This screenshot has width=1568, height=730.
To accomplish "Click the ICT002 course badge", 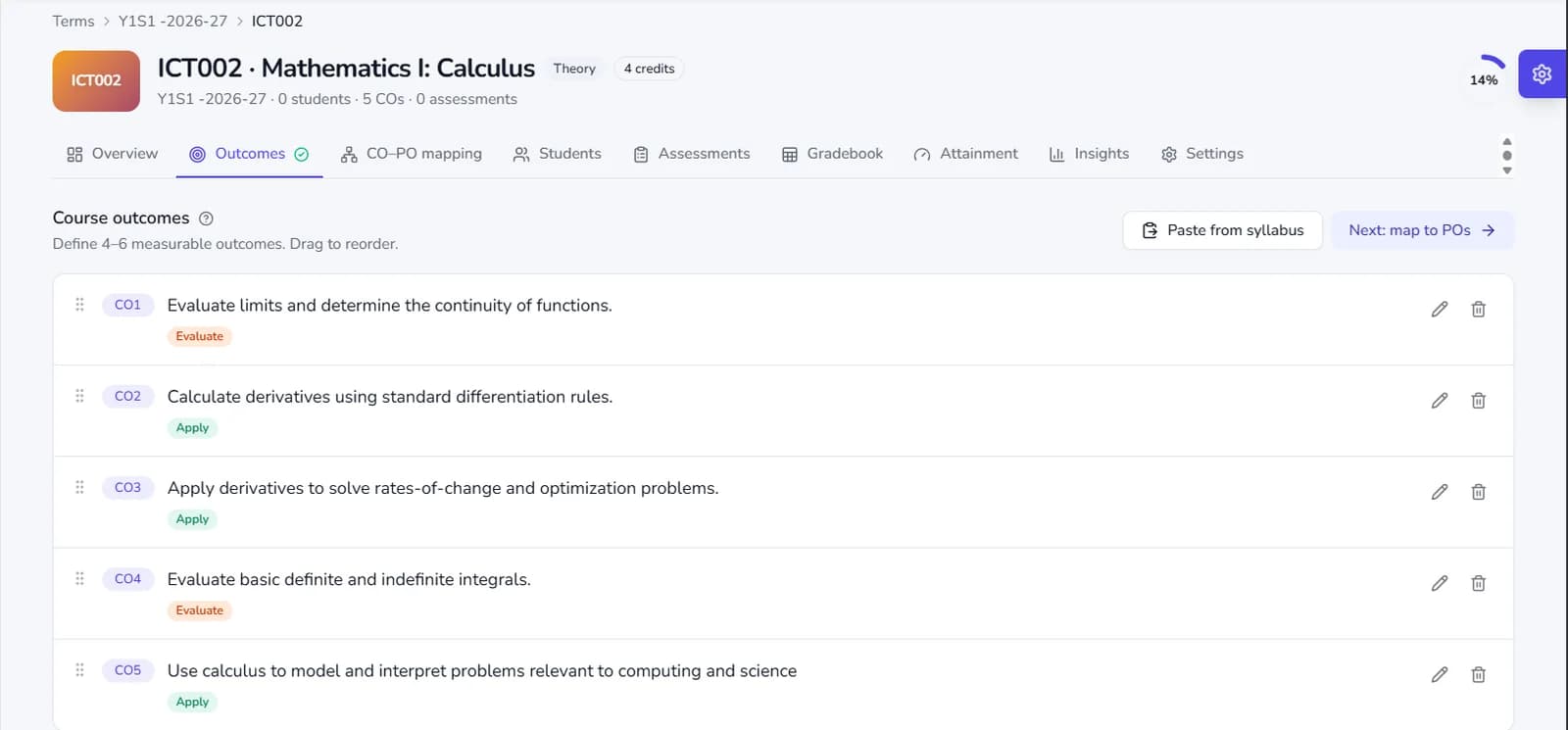I will pyautogui.click(x=96, y=81).
